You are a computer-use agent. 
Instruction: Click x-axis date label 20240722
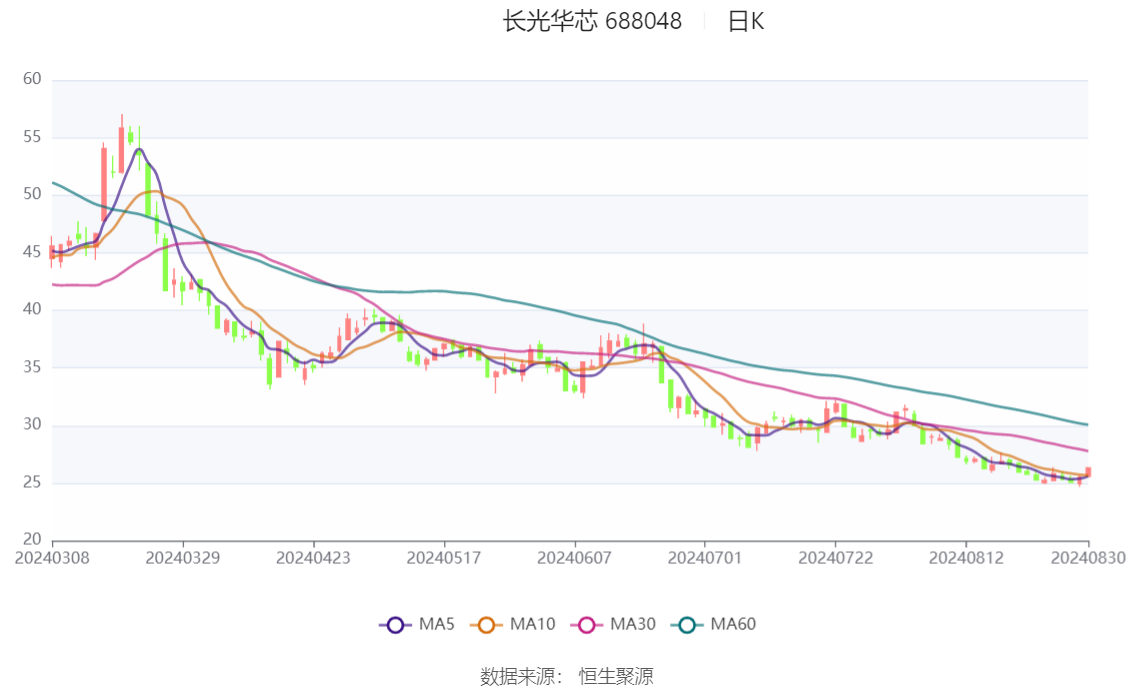(835, 558)
